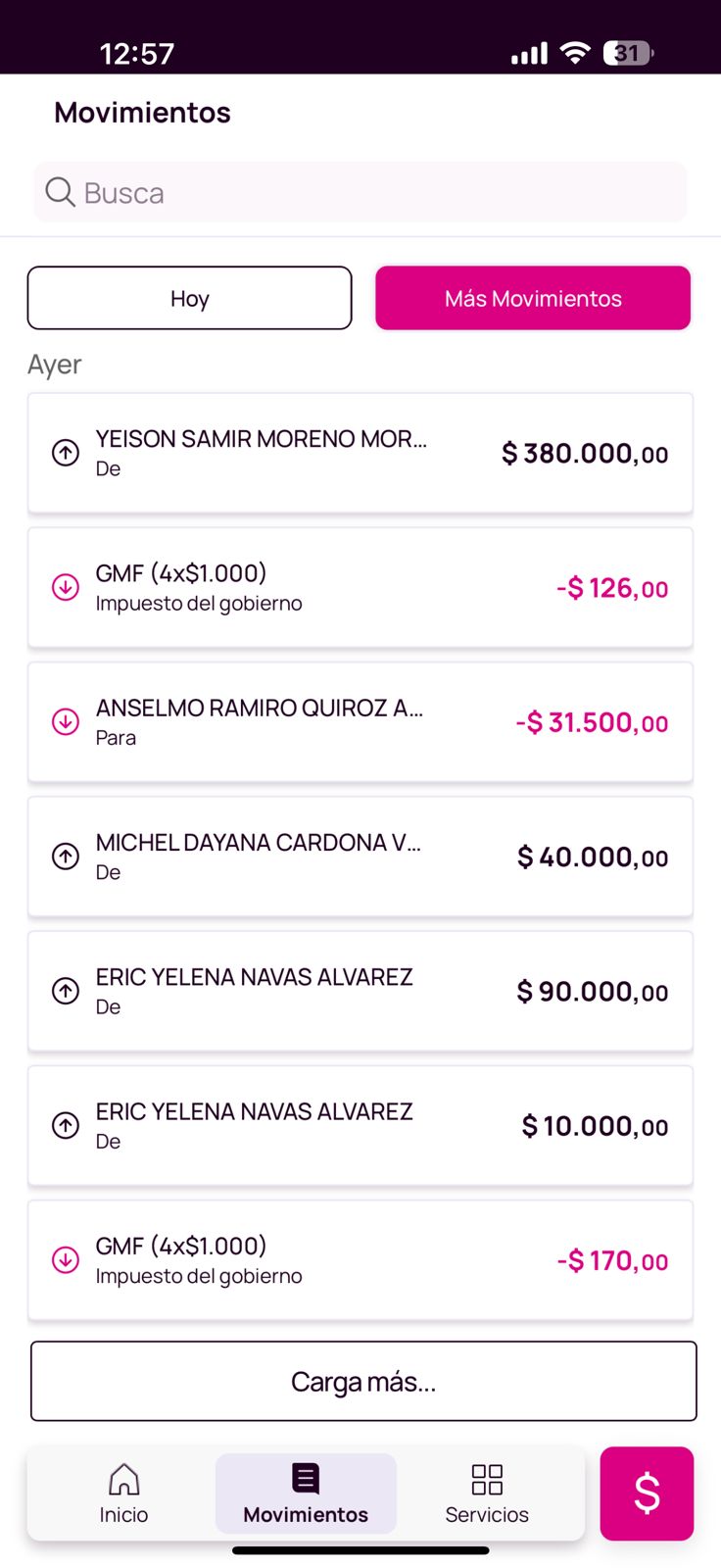Switch to the Hoy filter
721x1568 pixels.
pyautogui.click(x=189, y=298)
